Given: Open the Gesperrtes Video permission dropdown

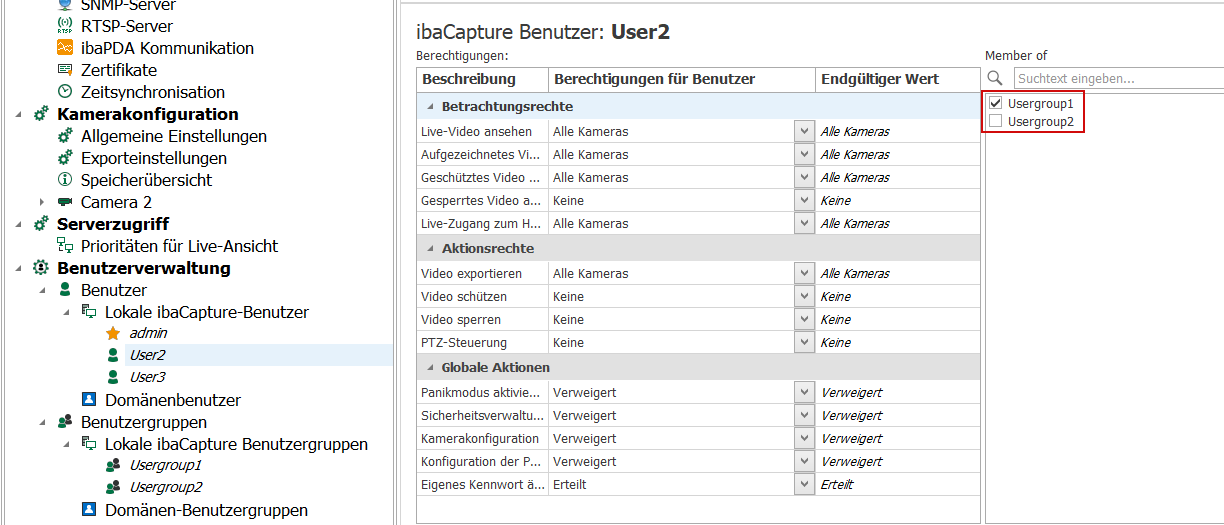Looking at the screenshot, I should [805, 200].
